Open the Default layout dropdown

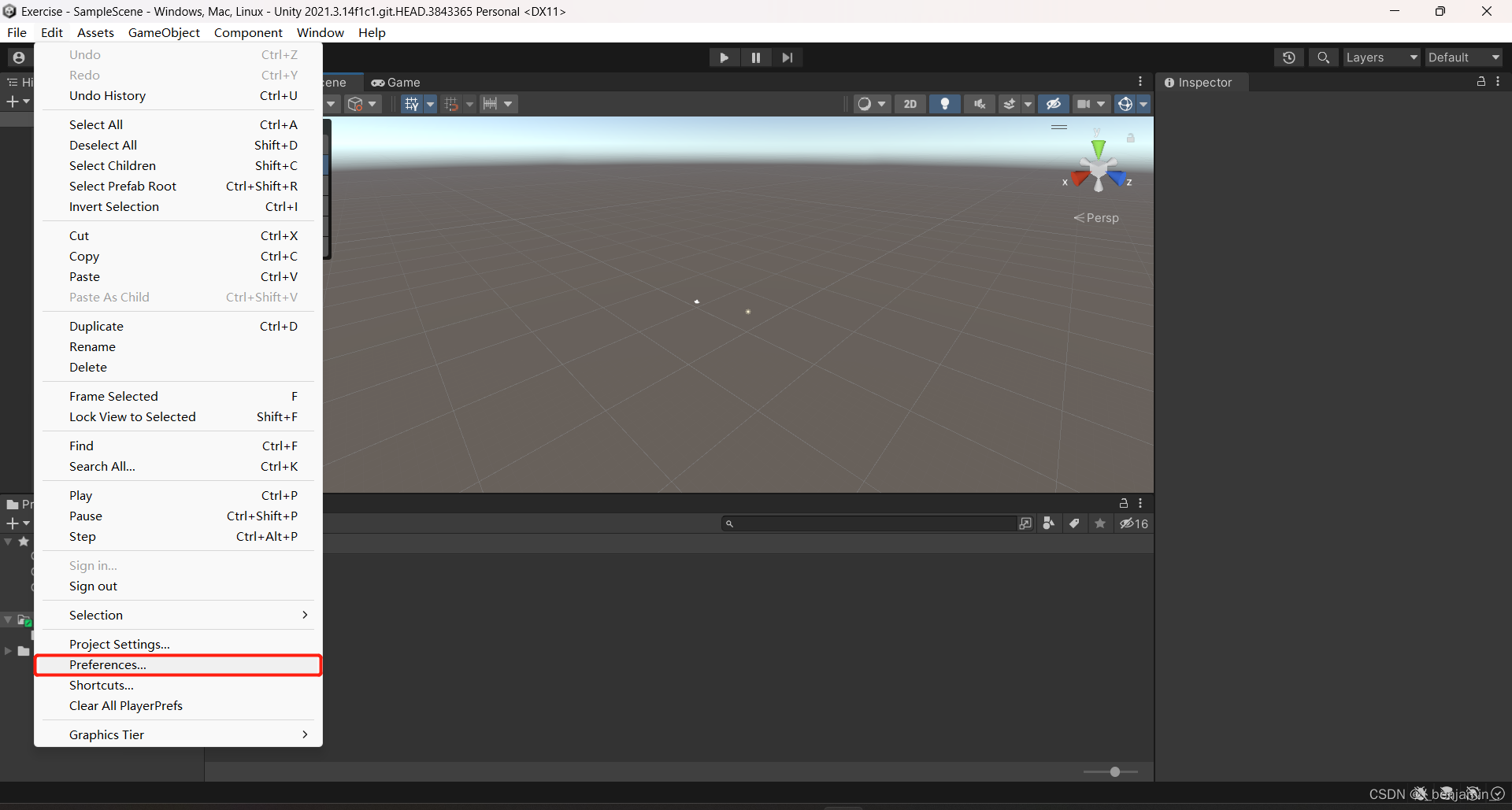[x=1463, y=57]
